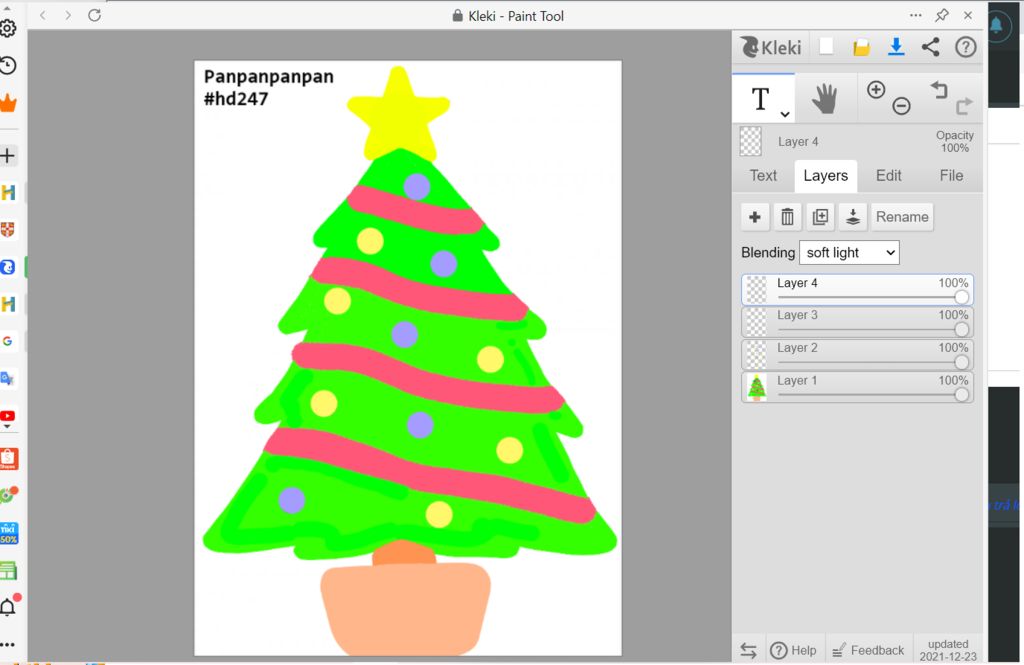Image resolution: width=1024 pixels, height=665 pixels.
Task: Merge layer down with the merge icon
Action: point(853,217)
